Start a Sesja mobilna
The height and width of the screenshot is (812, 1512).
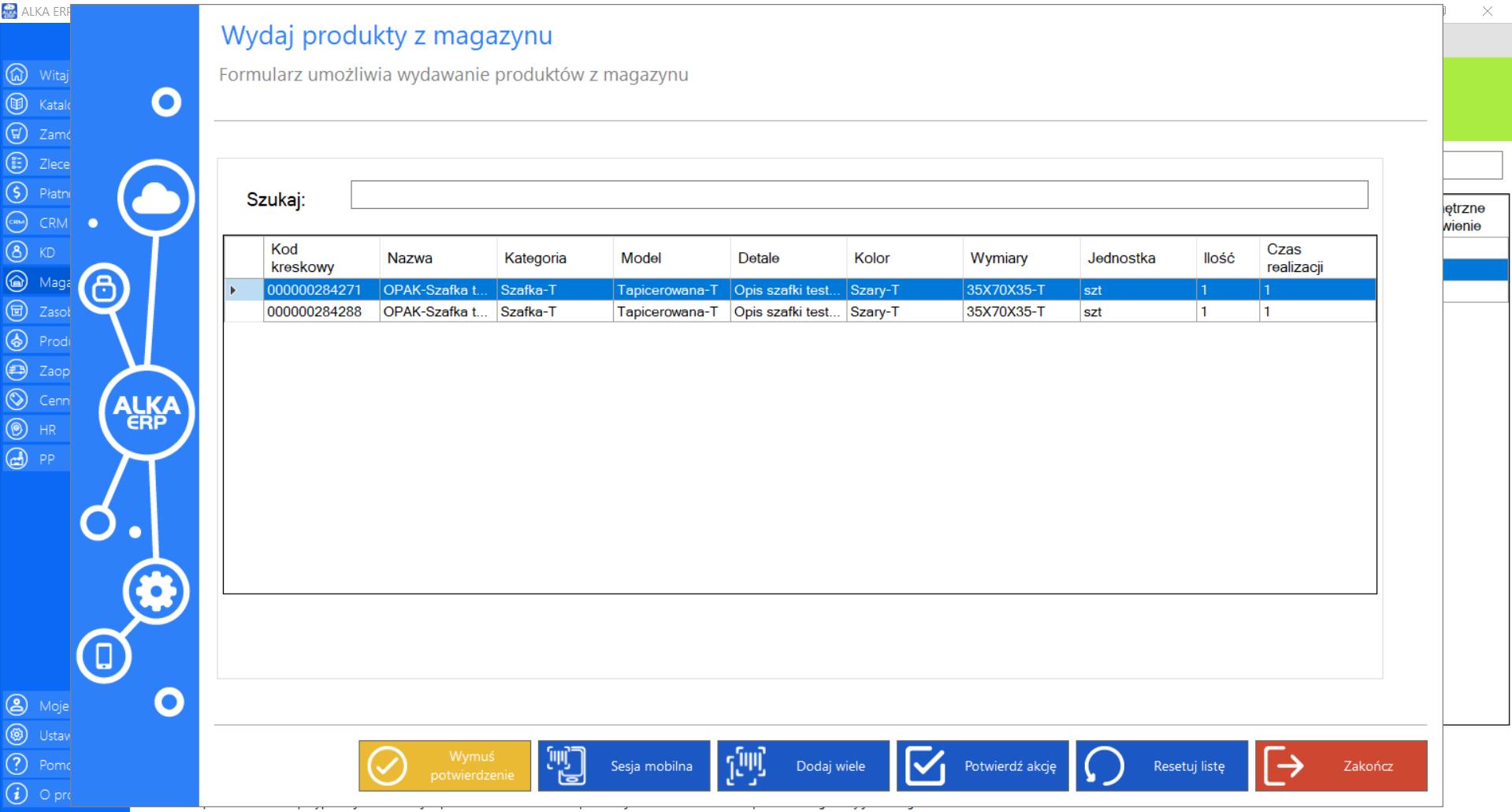click(624, 765)
